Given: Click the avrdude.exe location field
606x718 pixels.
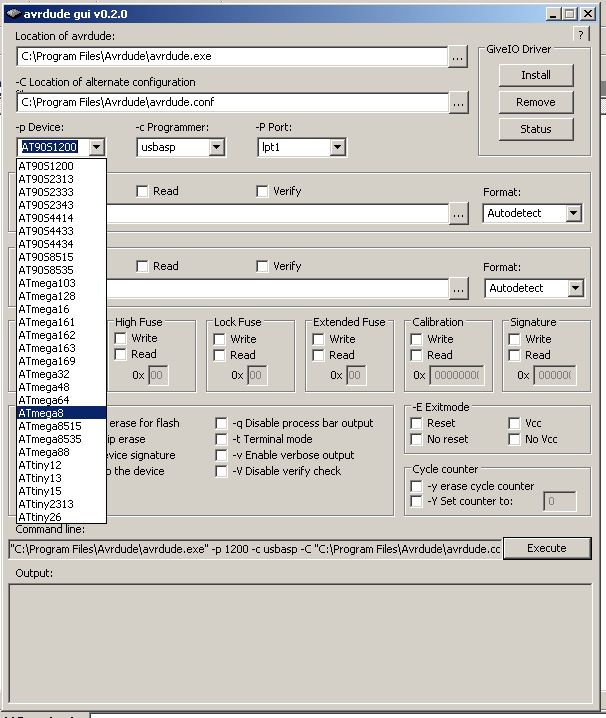Looking at the screenshot, I should point(232,56).
